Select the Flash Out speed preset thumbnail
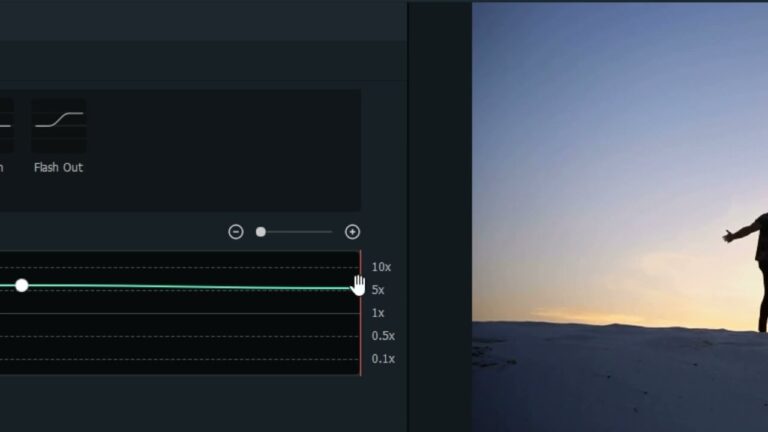 pos(59,126)
